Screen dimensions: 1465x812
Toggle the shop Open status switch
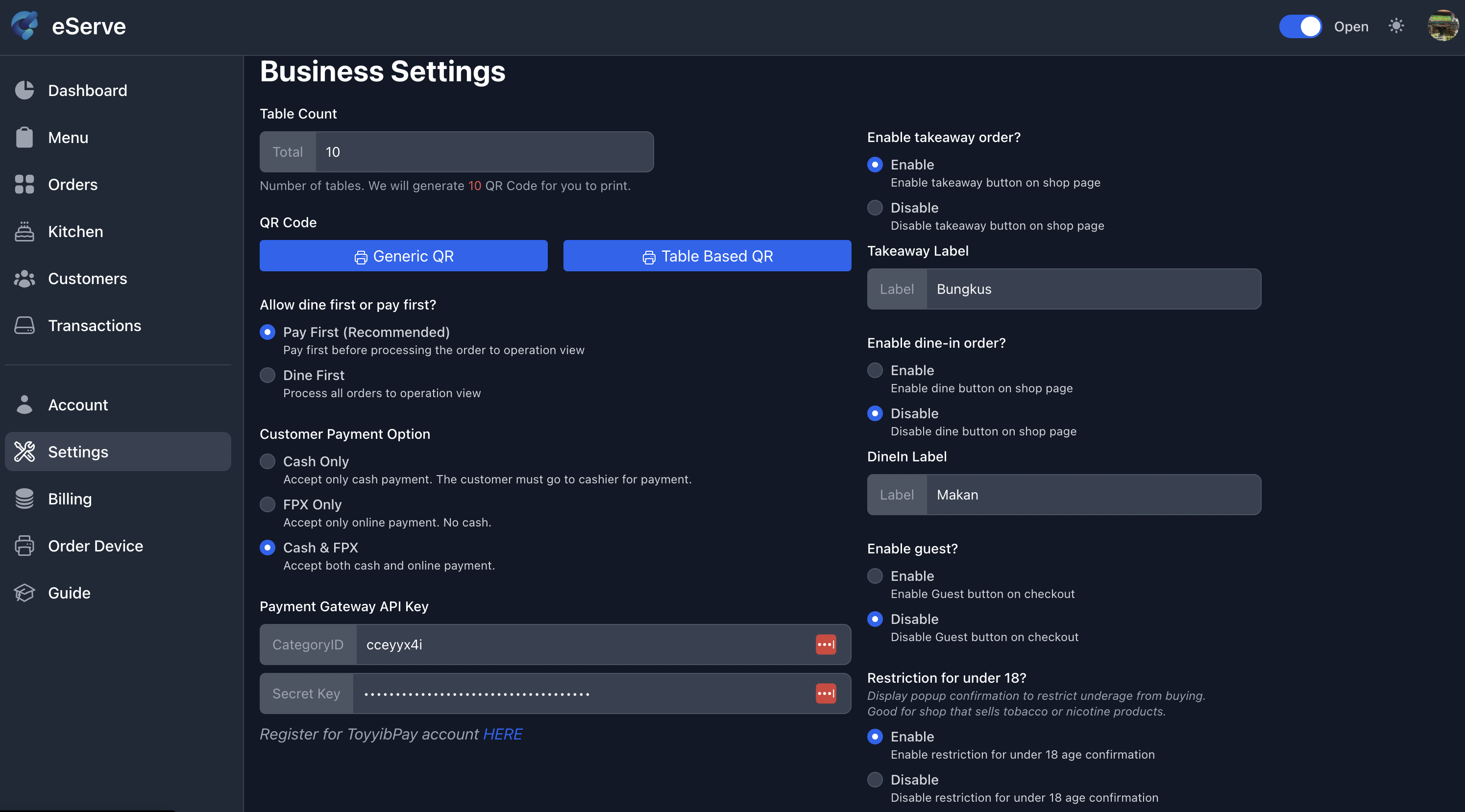point(1301,26)
